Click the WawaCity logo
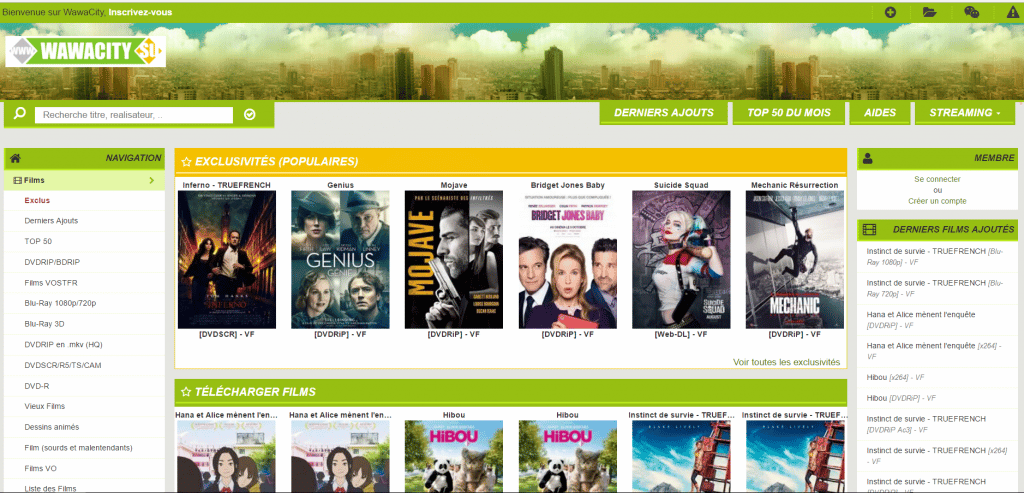The width and height of the screenshot is (1024, 493). pos(86,51)
